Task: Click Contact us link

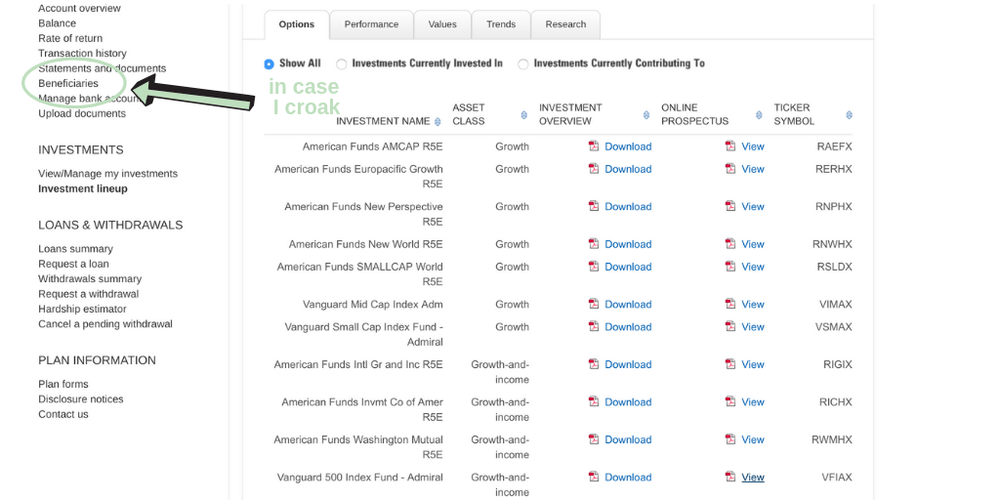Action: pyautogui.click(x=63, y=414)
